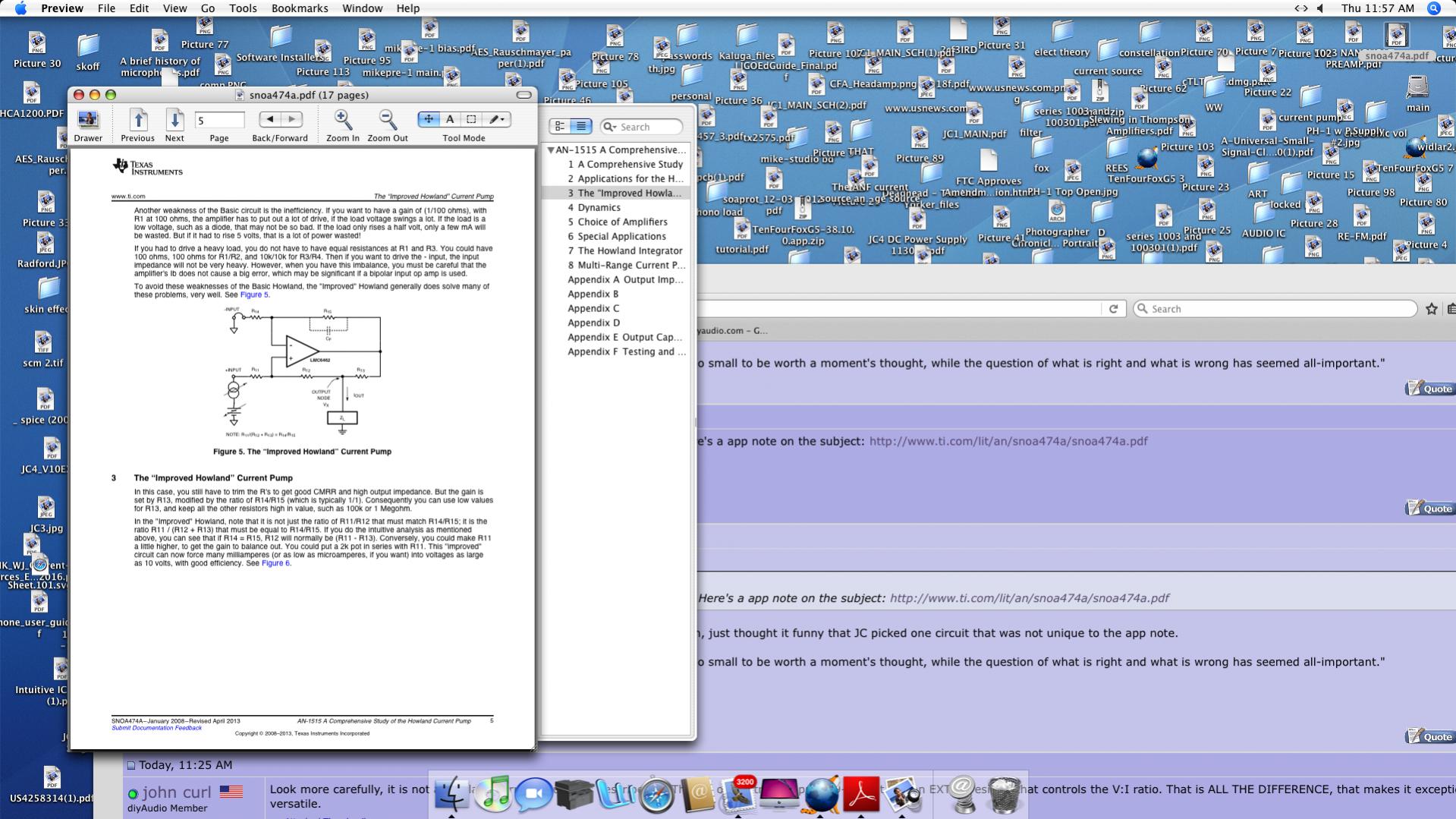Click the drawer Search field
The height and width of the screenshot is (819, 1456).
click(641, 127)
